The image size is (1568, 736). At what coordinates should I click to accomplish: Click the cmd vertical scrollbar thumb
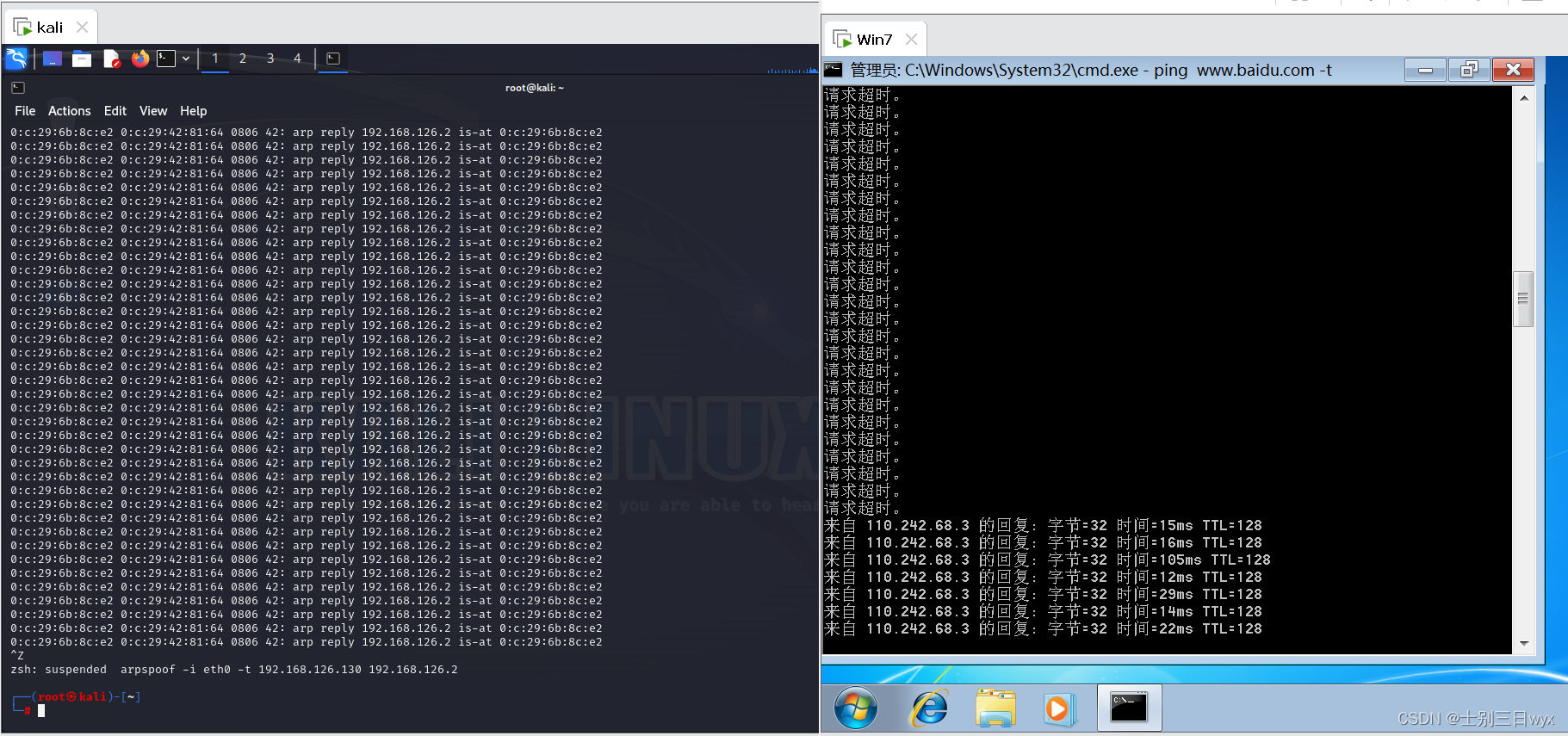(1523, 299)
